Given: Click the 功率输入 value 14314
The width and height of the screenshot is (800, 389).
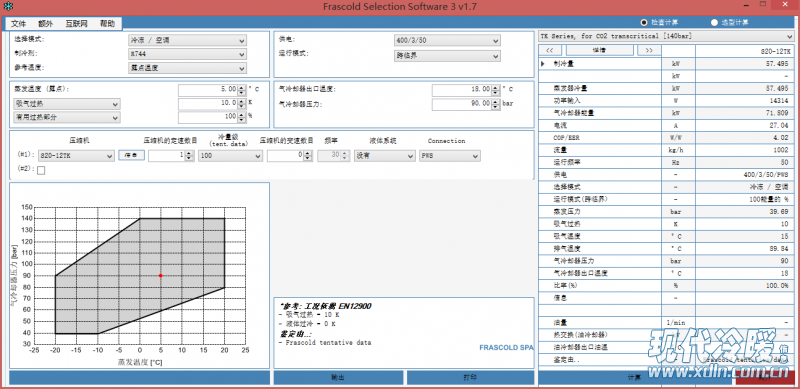Looking at the screenshot, I should (780, 101).
